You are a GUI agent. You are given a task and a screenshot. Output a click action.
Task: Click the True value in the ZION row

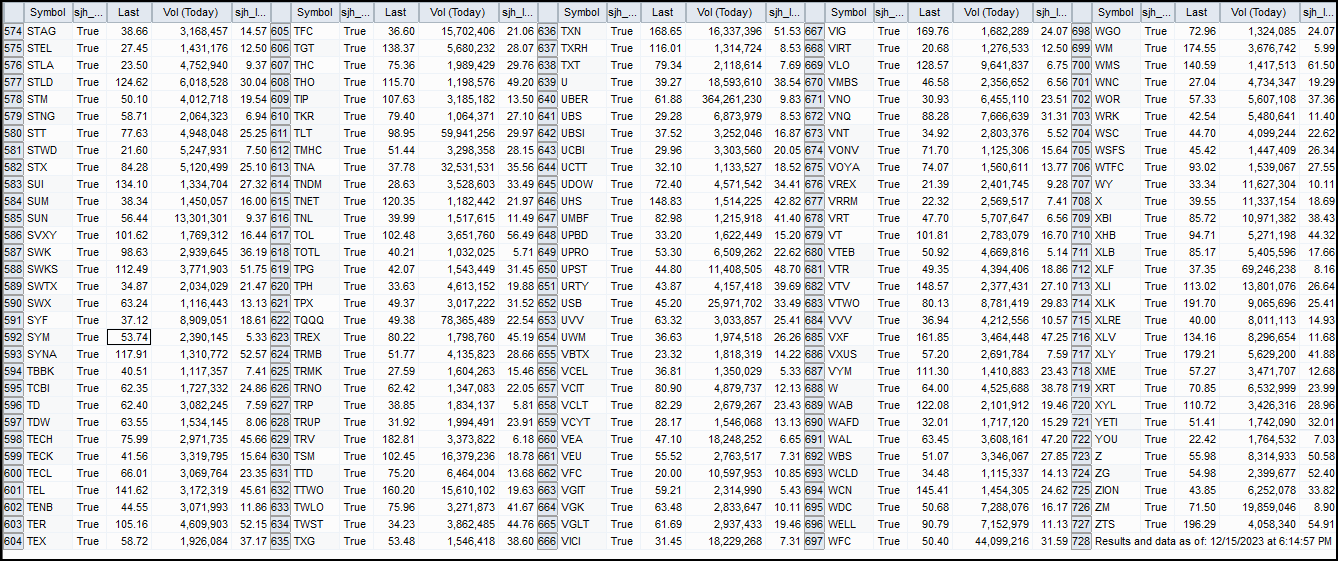click(1156, 490)
